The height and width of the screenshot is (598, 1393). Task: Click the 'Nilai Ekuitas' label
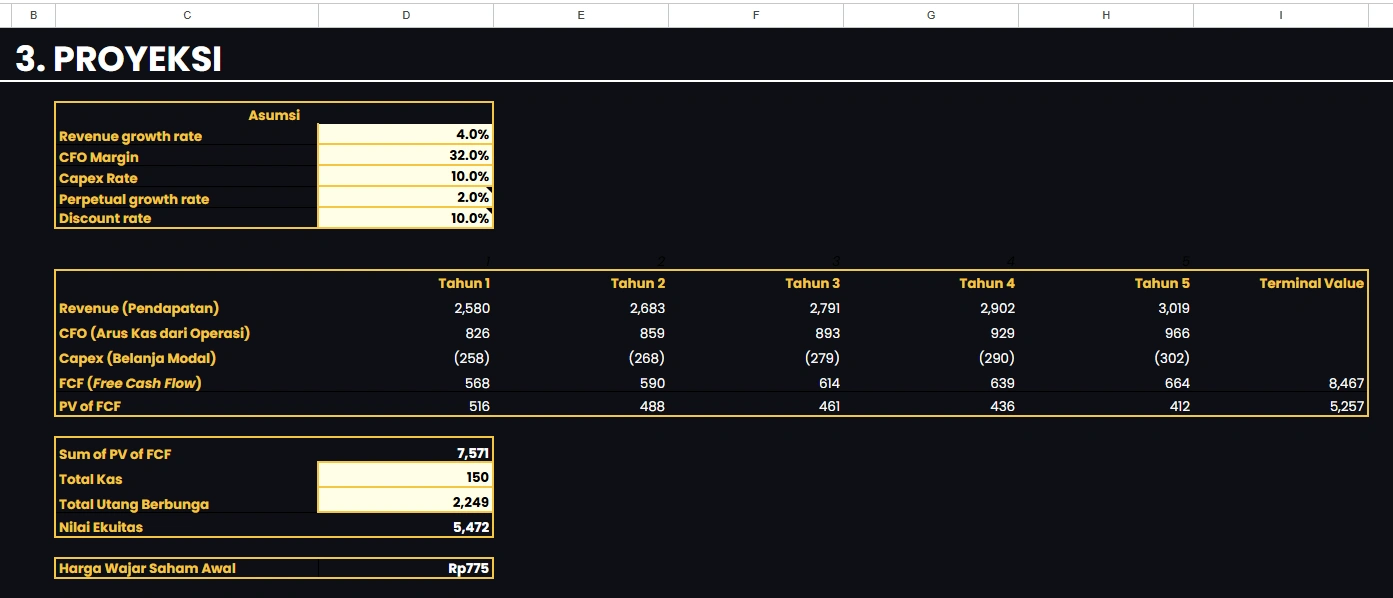point(101,527)
